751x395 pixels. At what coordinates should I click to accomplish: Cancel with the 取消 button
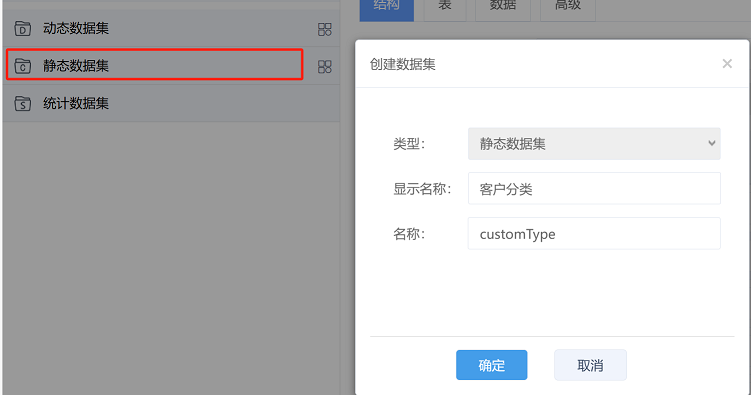click(x=590, y=365)
